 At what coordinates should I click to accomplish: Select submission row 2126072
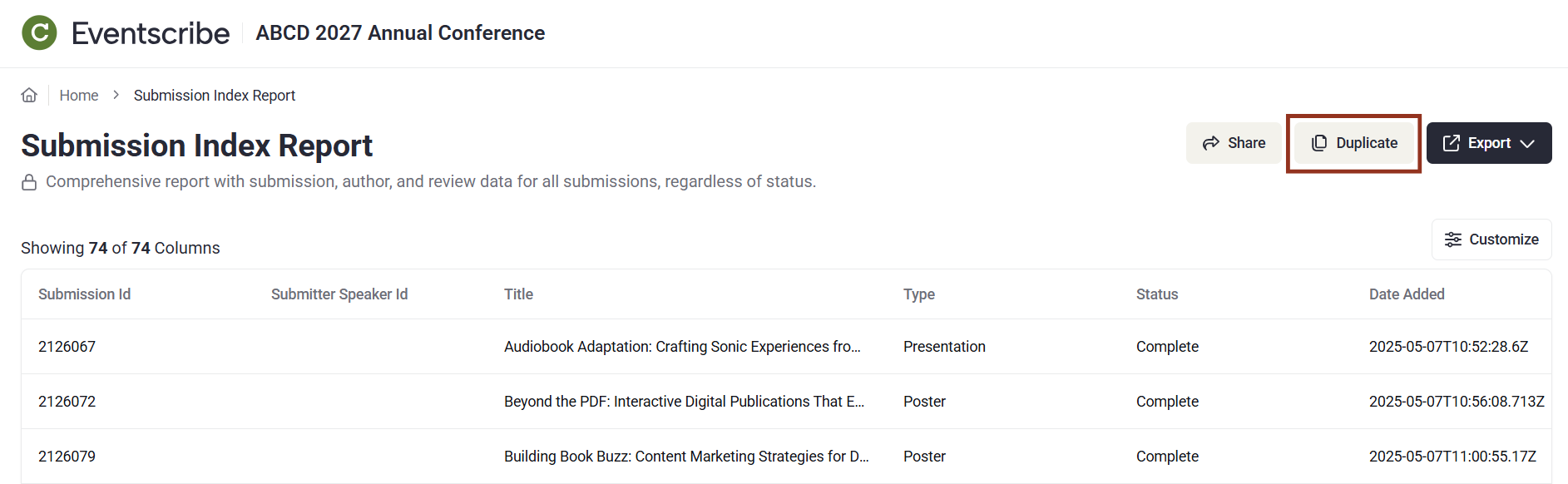coord(67,402)
